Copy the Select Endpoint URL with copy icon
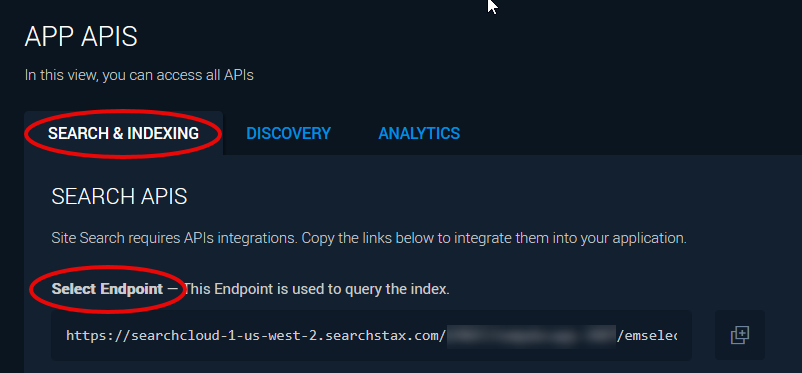This screenshot has width=802, height=373. 740,335
